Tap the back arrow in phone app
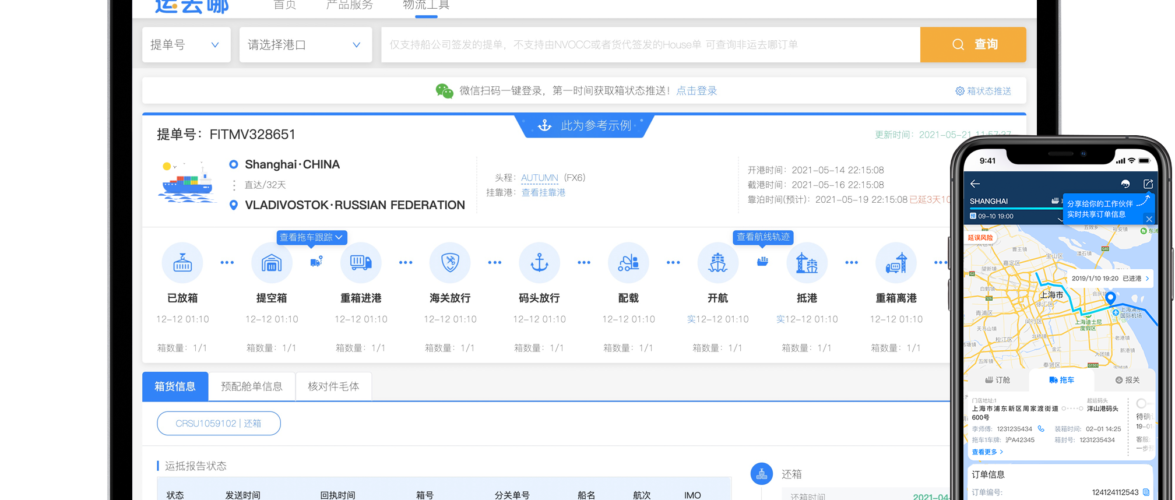 click(975, 184)
